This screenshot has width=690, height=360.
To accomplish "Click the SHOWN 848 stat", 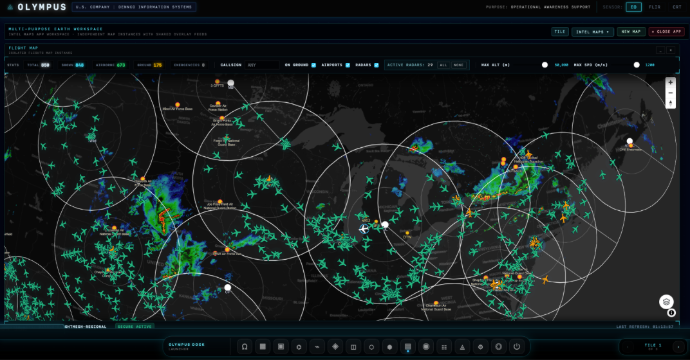I will (73, 65).
